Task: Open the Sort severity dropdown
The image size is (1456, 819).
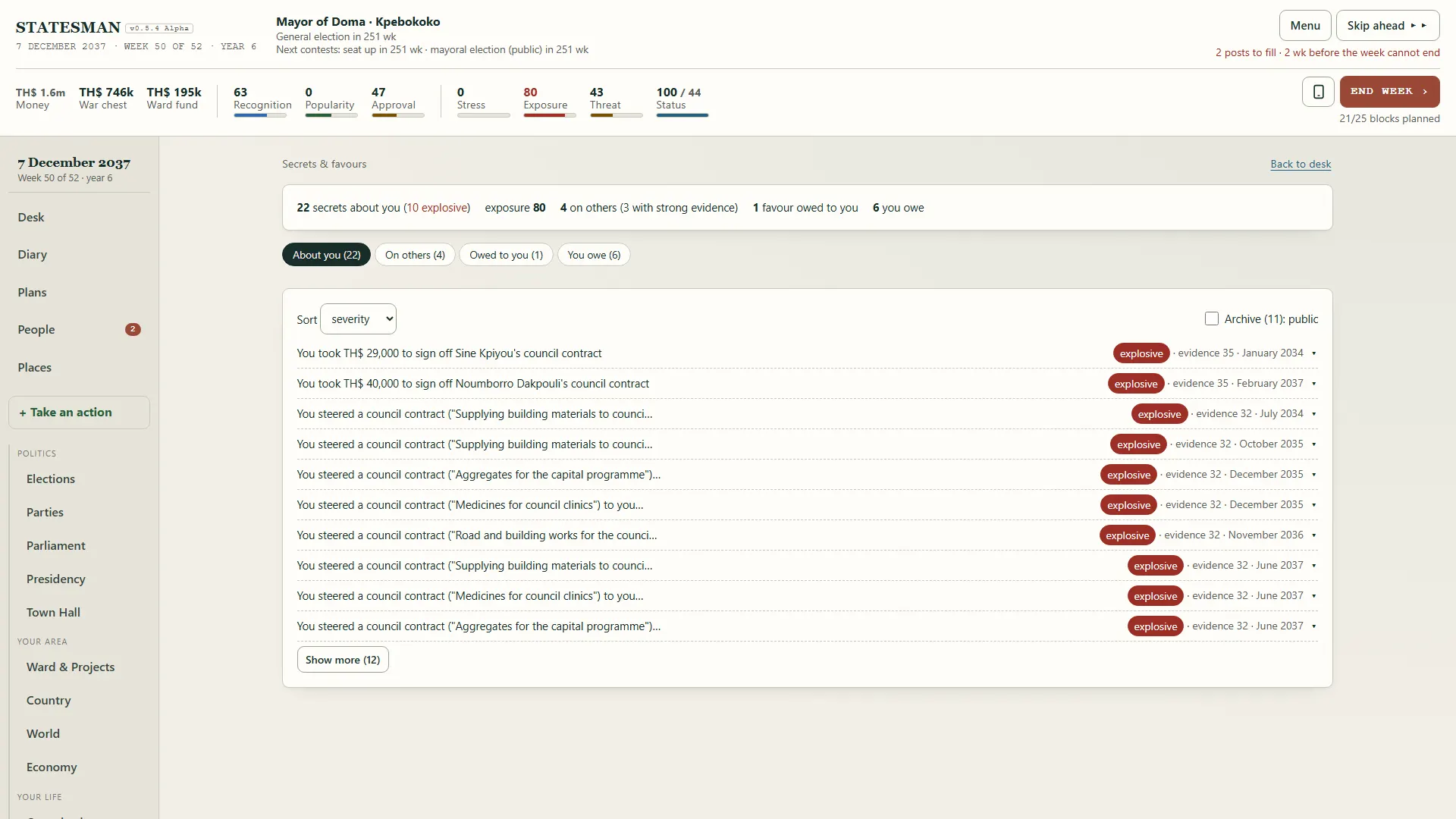Action: coord(358,319)
